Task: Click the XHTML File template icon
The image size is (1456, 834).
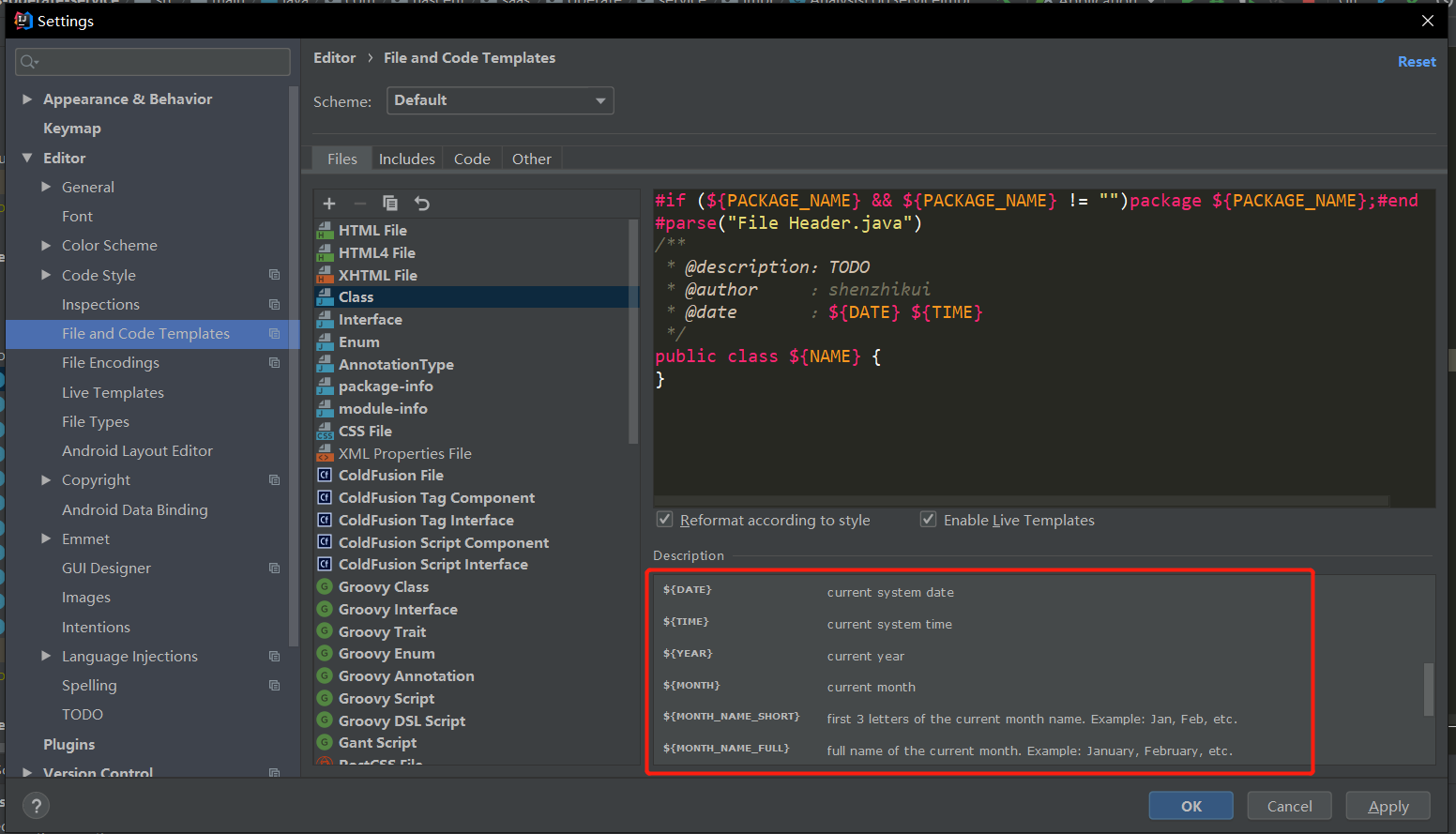Action: coord(326,275)
